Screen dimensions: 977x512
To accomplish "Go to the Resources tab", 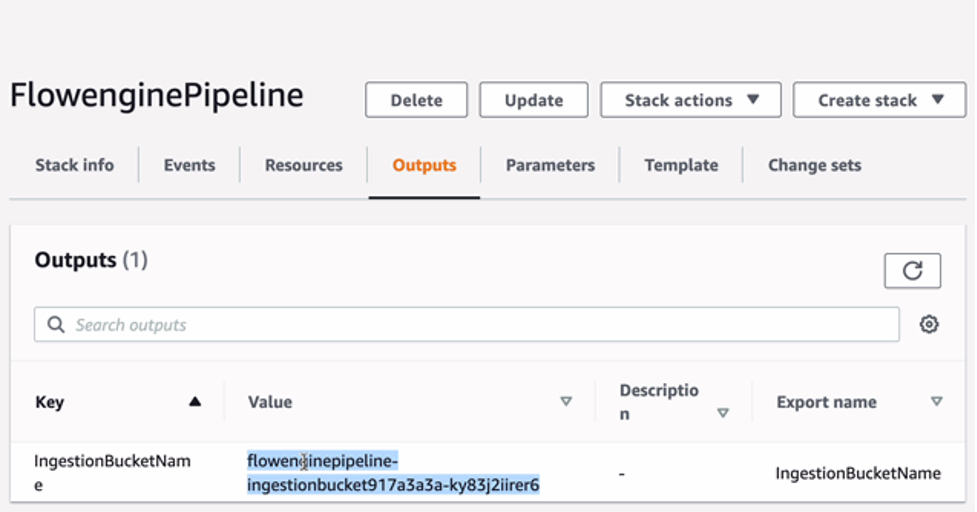I will pos(303,165).
